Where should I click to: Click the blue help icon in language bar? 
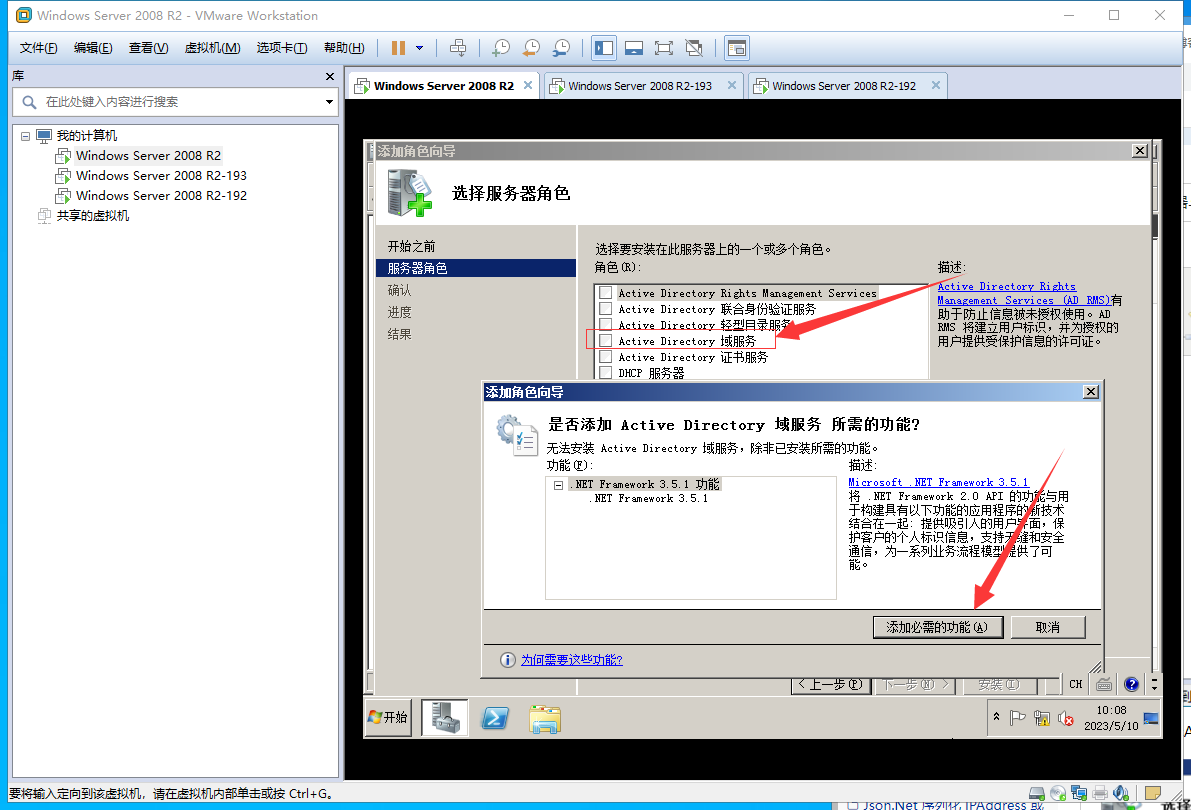click(x=1131, y=684)
